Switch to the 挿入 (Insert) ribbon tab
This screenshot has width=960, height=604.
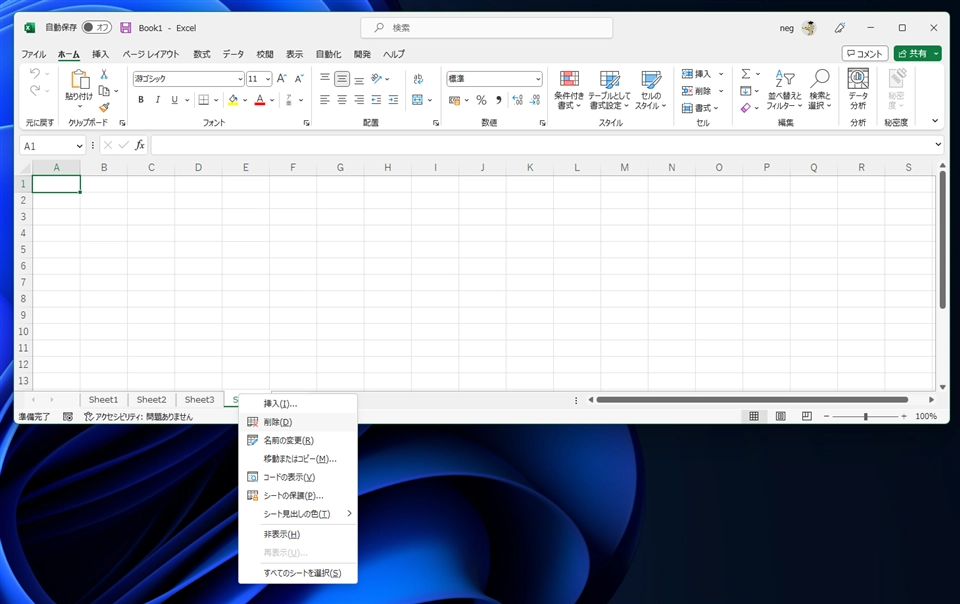(100, 54)
